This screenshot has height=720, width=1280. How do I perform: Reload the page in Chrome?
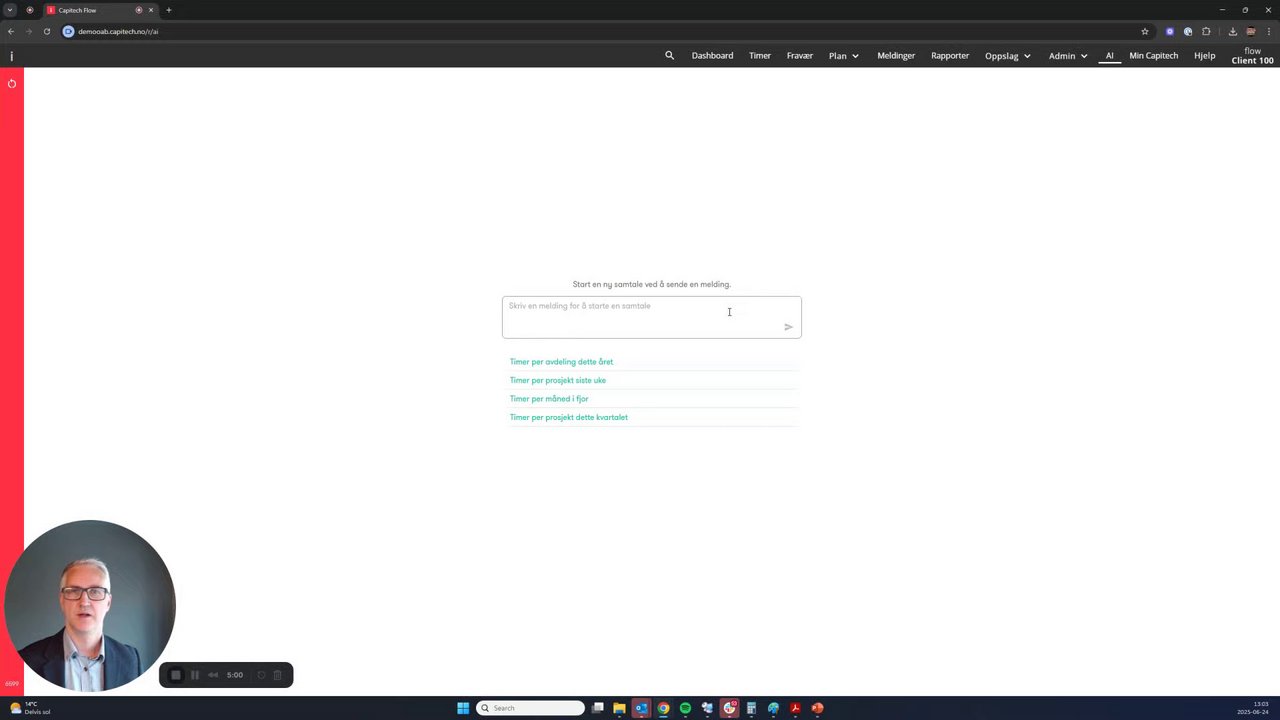pyautogui.click(x=47, y=31)
